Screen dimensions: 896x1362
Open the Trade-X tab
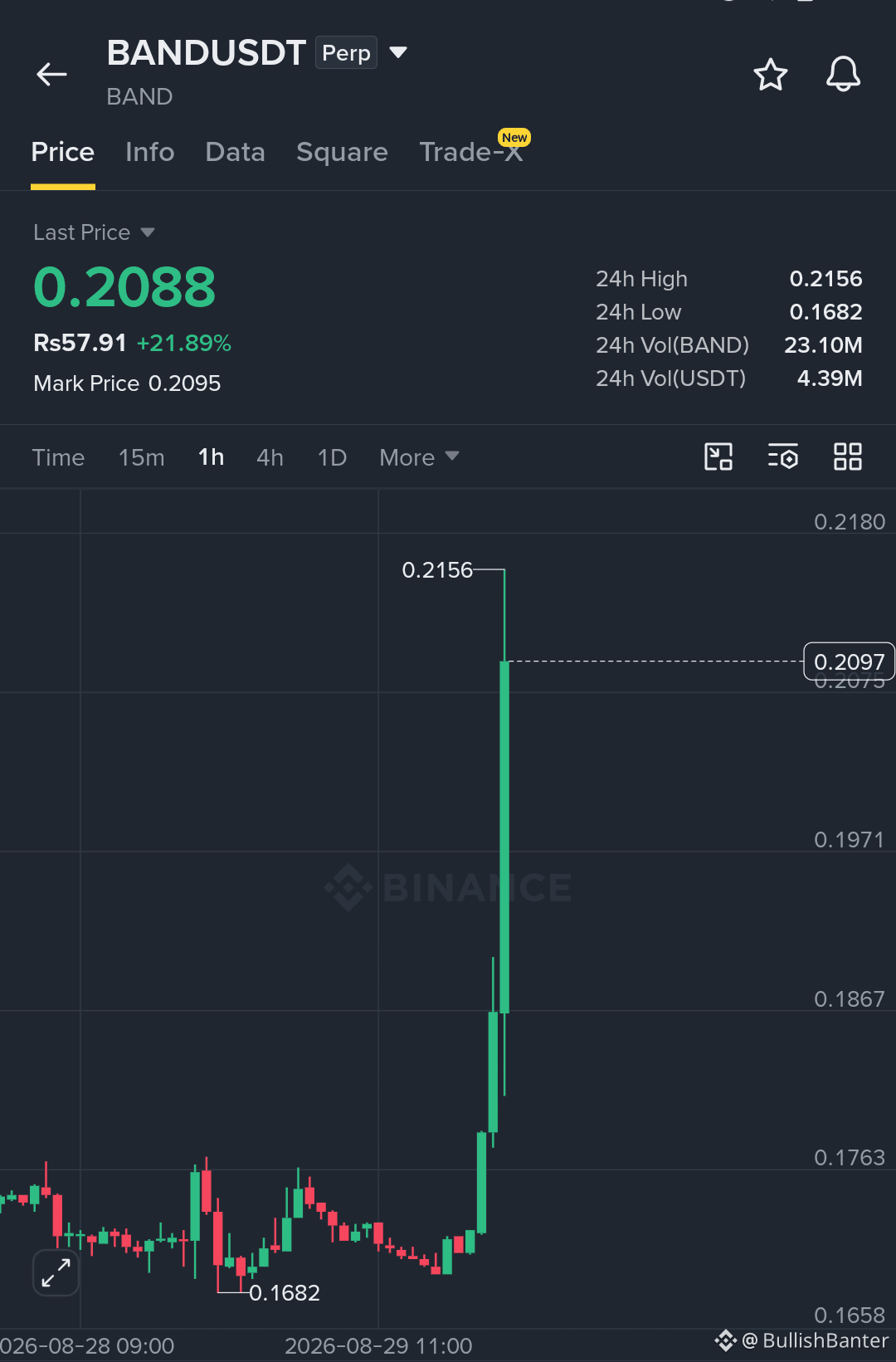pos(472,152)
